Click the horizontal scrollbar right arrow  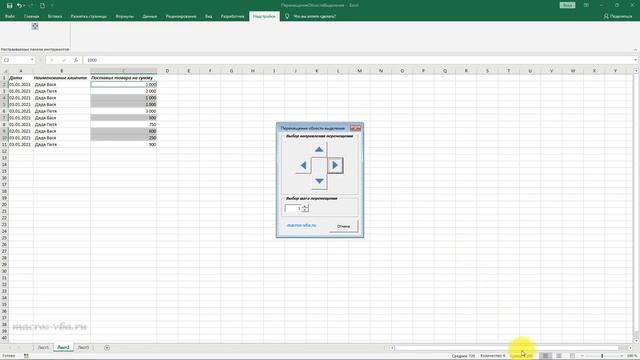tap(631, 348)
